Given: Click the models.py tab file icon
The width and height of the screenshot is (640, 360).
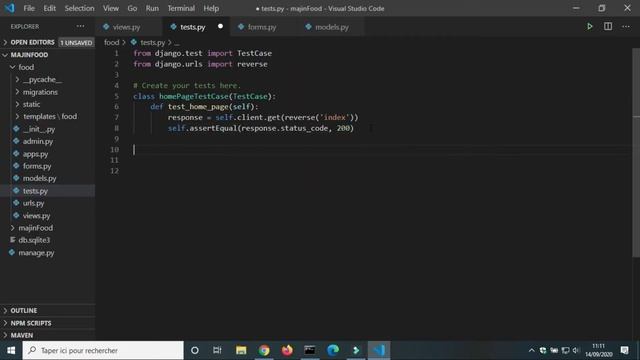Looking at the screenshot, I should (308, 27).
